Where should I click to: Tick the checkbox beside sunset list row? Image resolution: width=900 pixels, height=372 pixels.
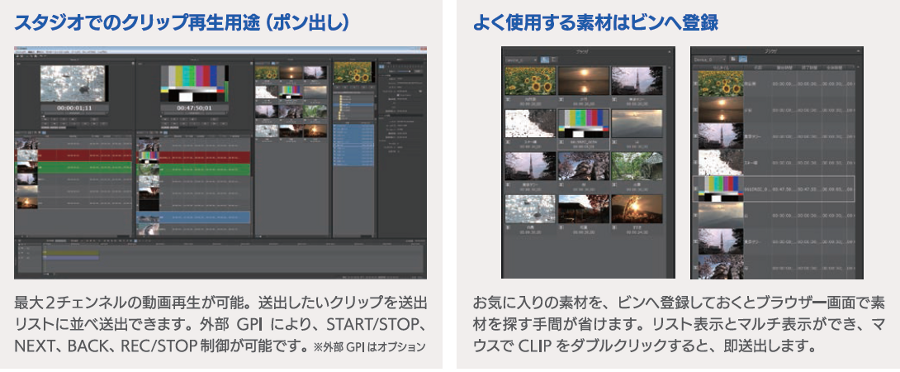click(695, 110)
